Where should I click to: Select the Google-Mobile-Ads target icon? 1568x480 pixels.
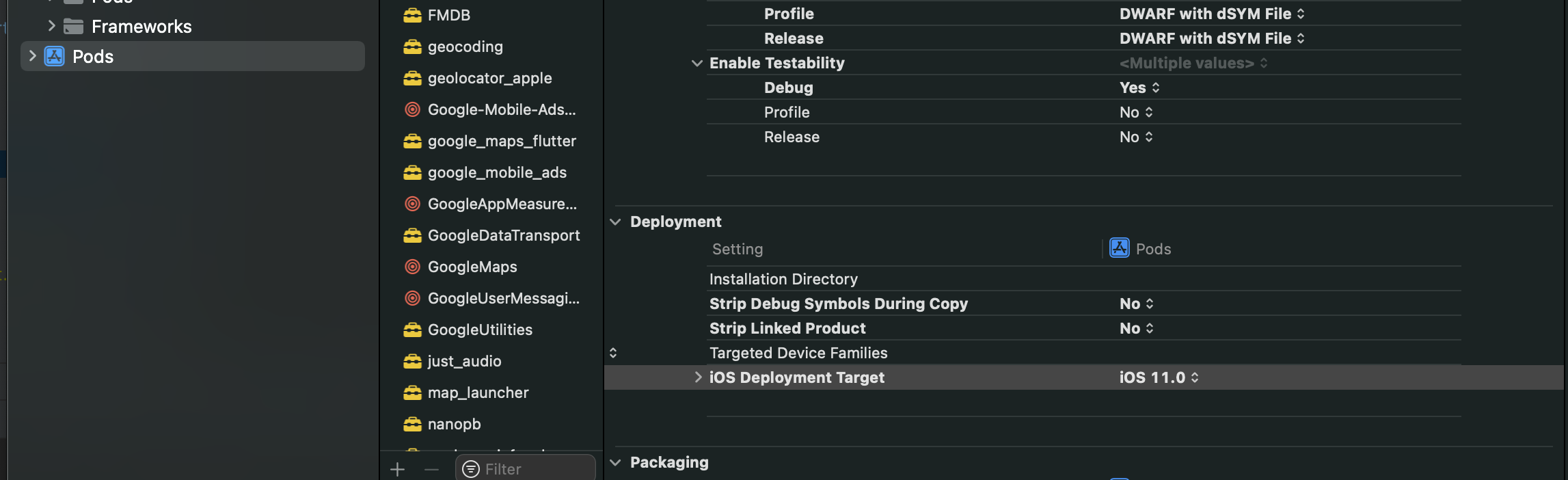412,109
